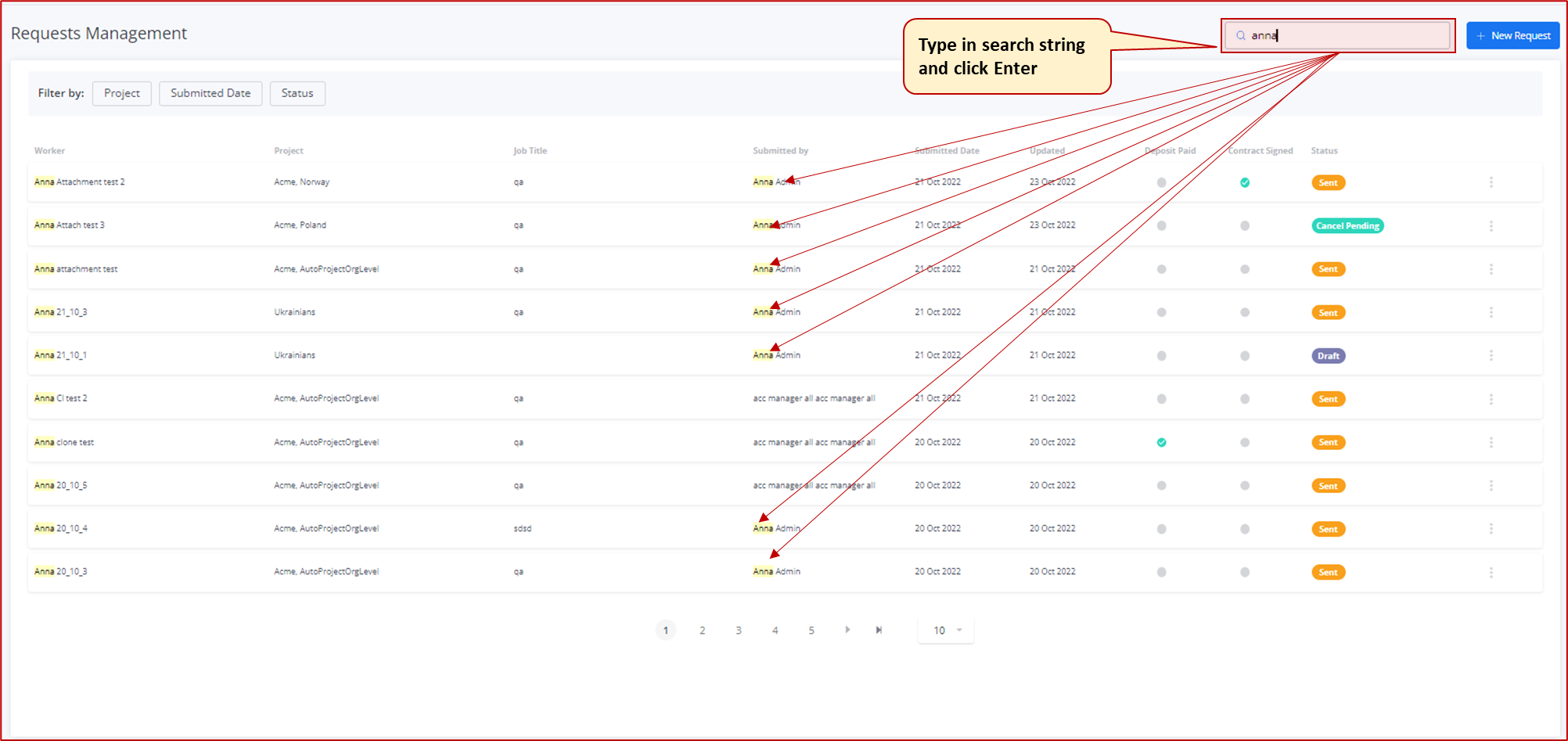The height and width of the screenshot is (741, 1568).
Task: Click the Worker column header
Action: pos(49,150)
